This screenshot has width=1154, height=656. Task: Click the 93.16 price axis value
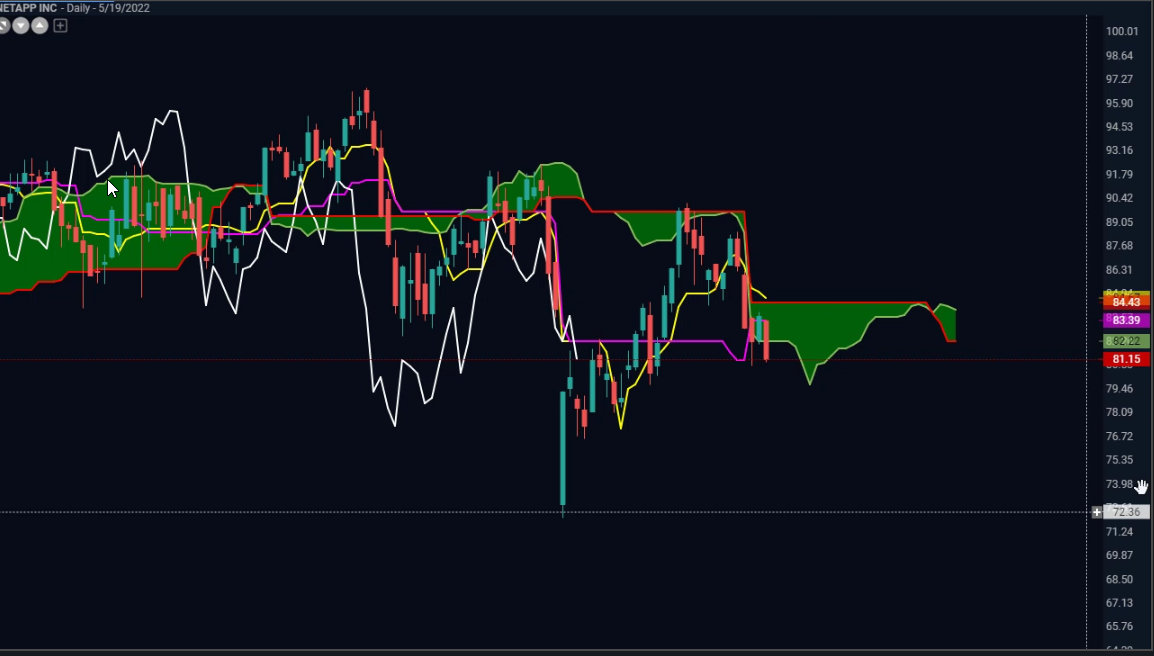click(x=1119, y=150)
